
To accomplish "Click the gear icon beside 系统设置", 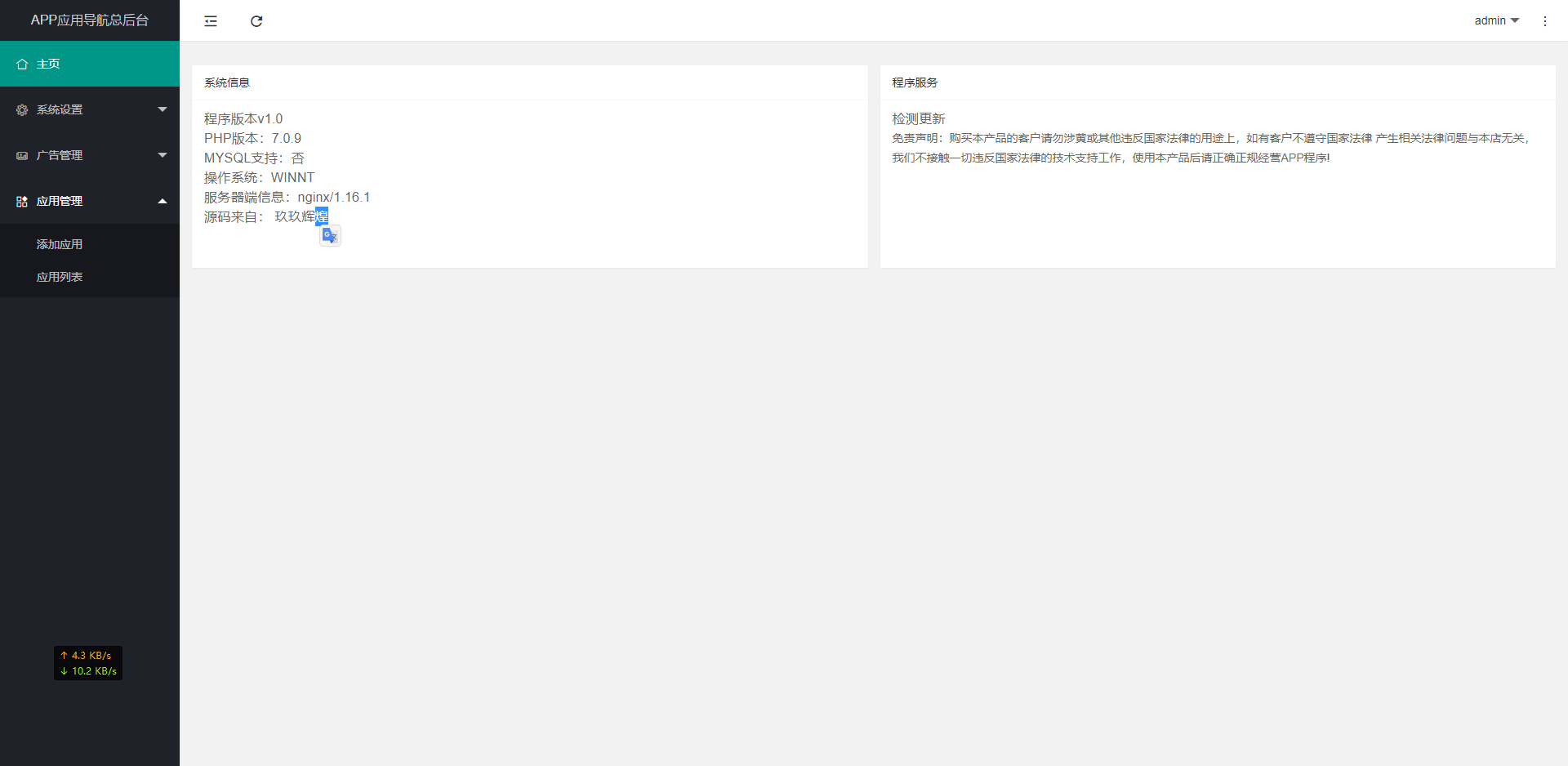I will (22, 109).
